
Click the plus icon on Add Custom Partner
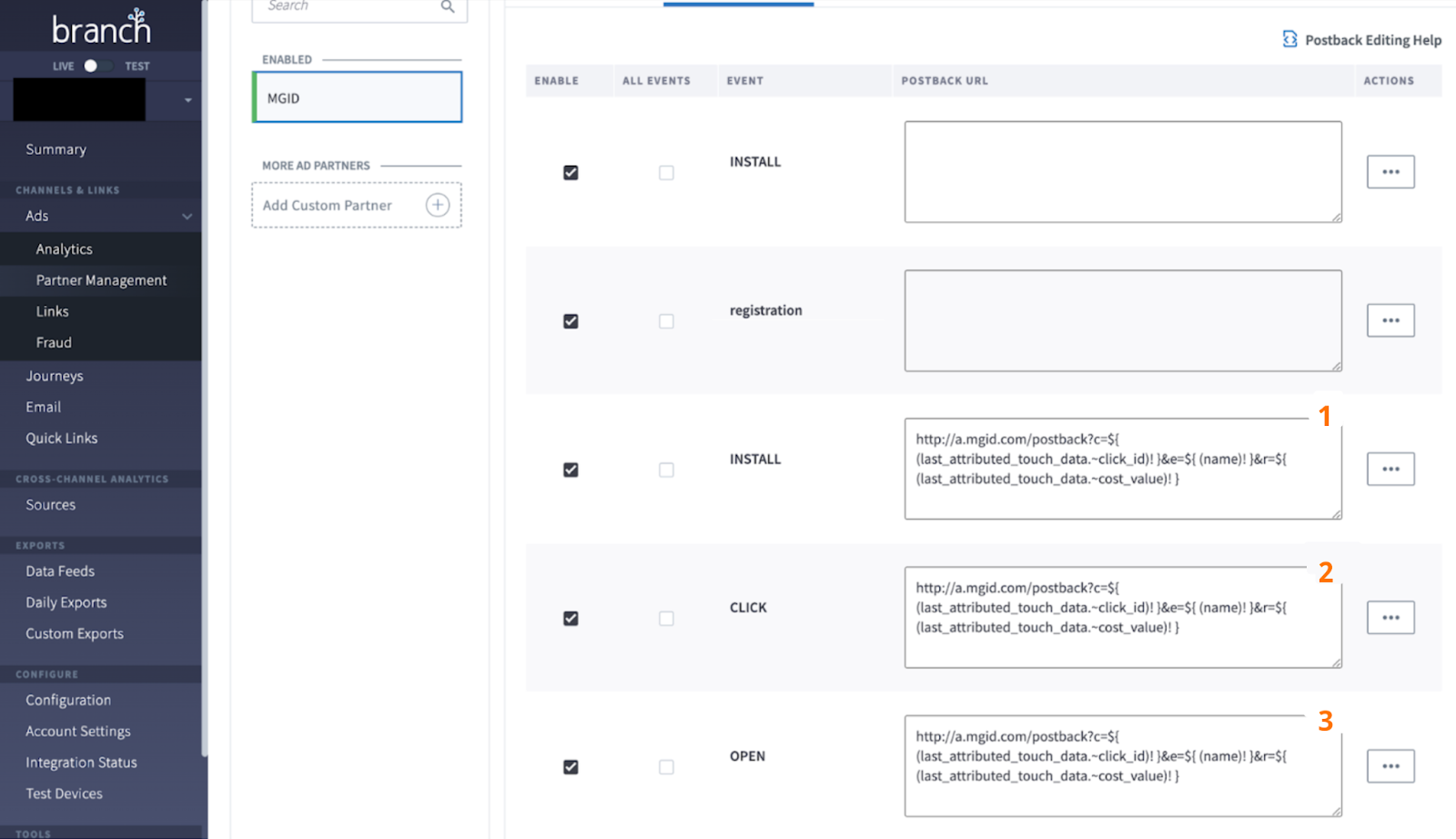pos(437,205)
